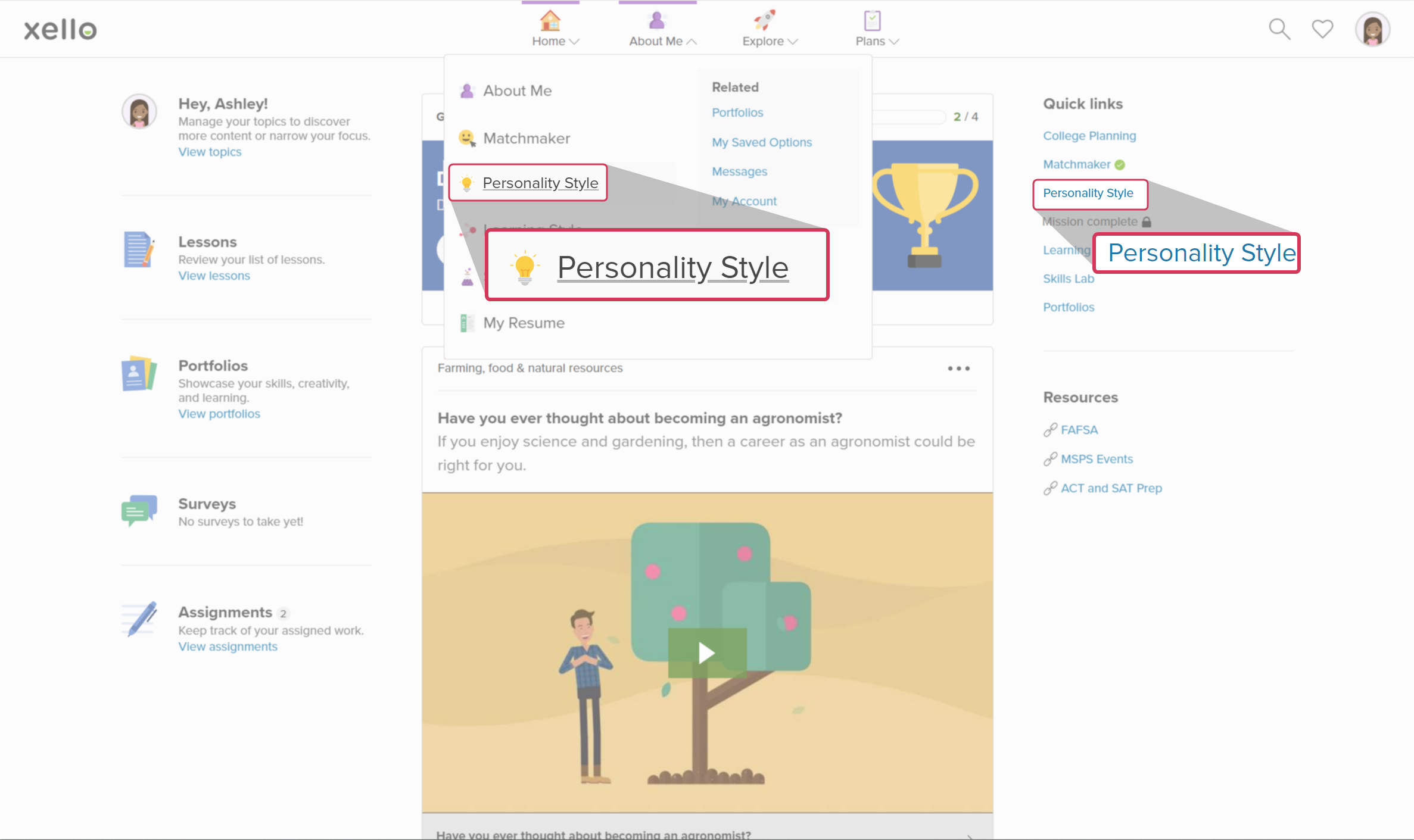1414x840 pixels.
Task: Open the user profile avatar in the header
Action: 1372,29
